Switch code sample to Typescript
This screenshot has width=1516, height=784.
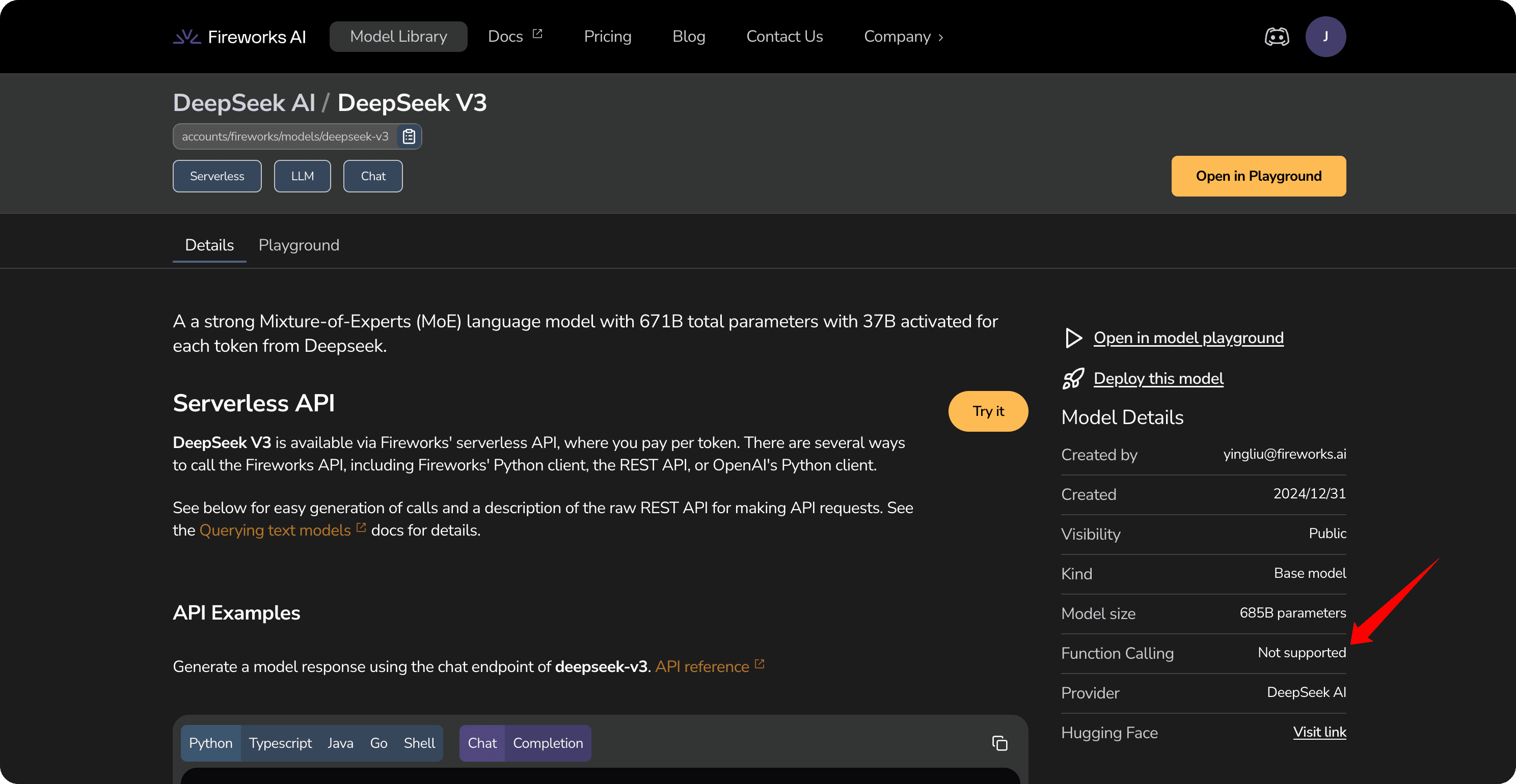280,743
